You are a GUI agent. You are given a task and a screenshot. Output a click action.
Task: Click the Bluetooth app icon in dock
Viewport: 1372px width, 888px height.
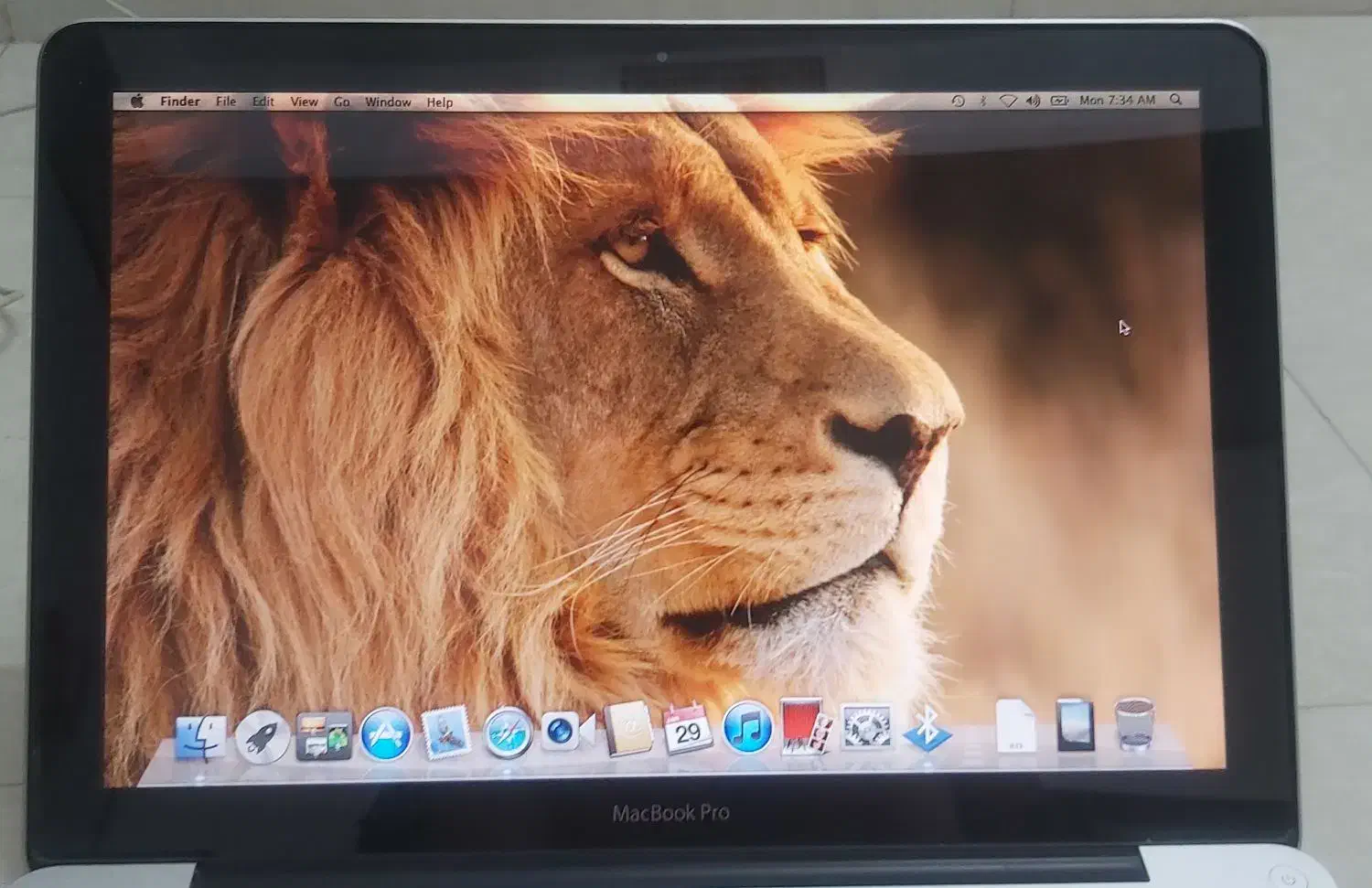927,729
